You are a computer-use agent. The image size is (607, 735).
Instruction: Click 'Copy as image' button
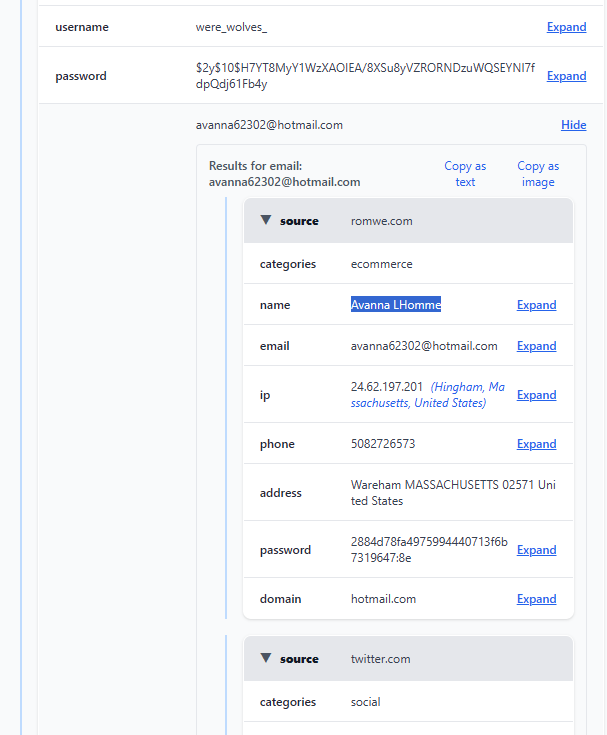(538, 174)
